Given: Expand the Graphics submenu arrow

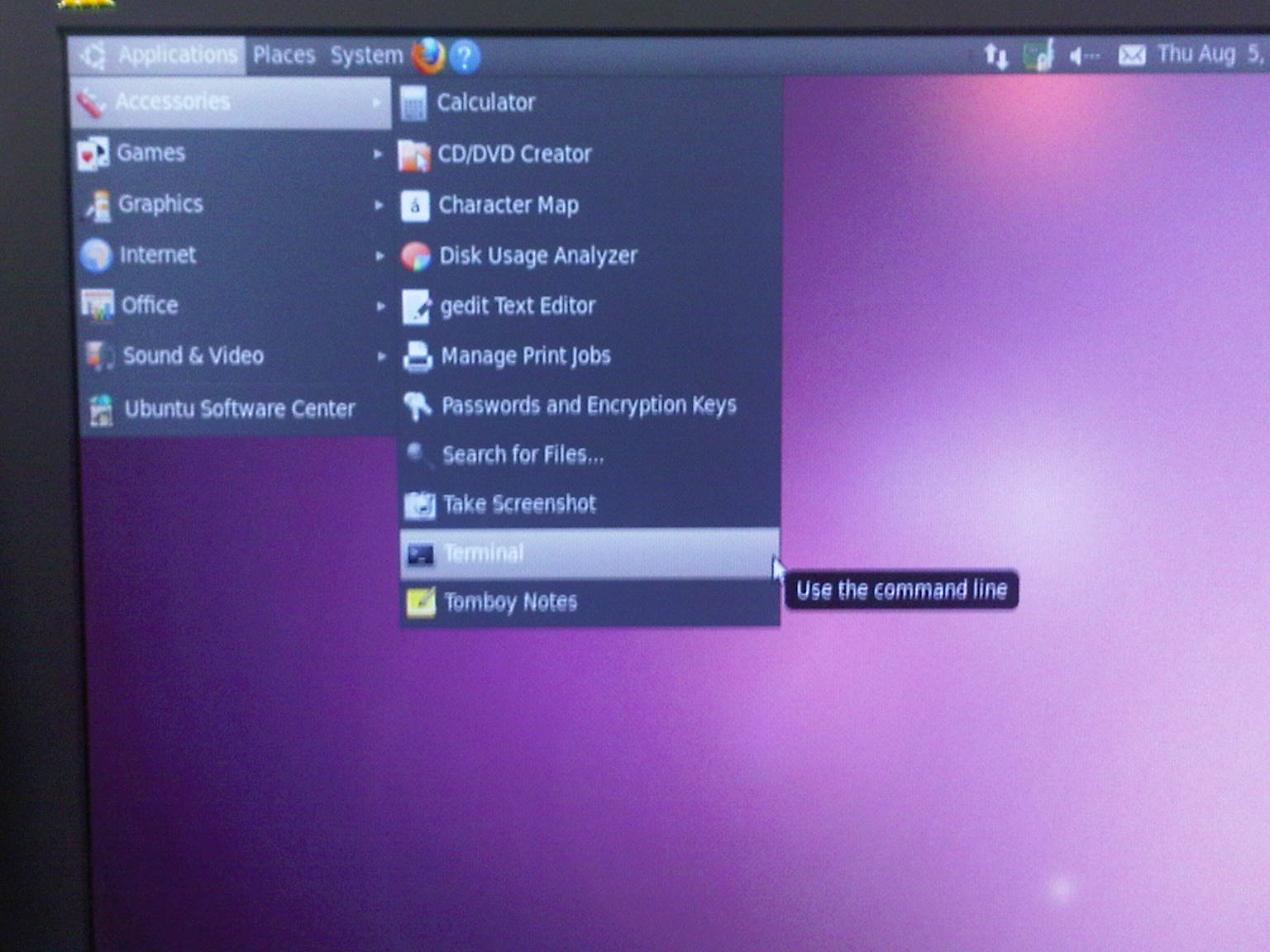Looking at the screenshot, I should [x=379, y=205].
